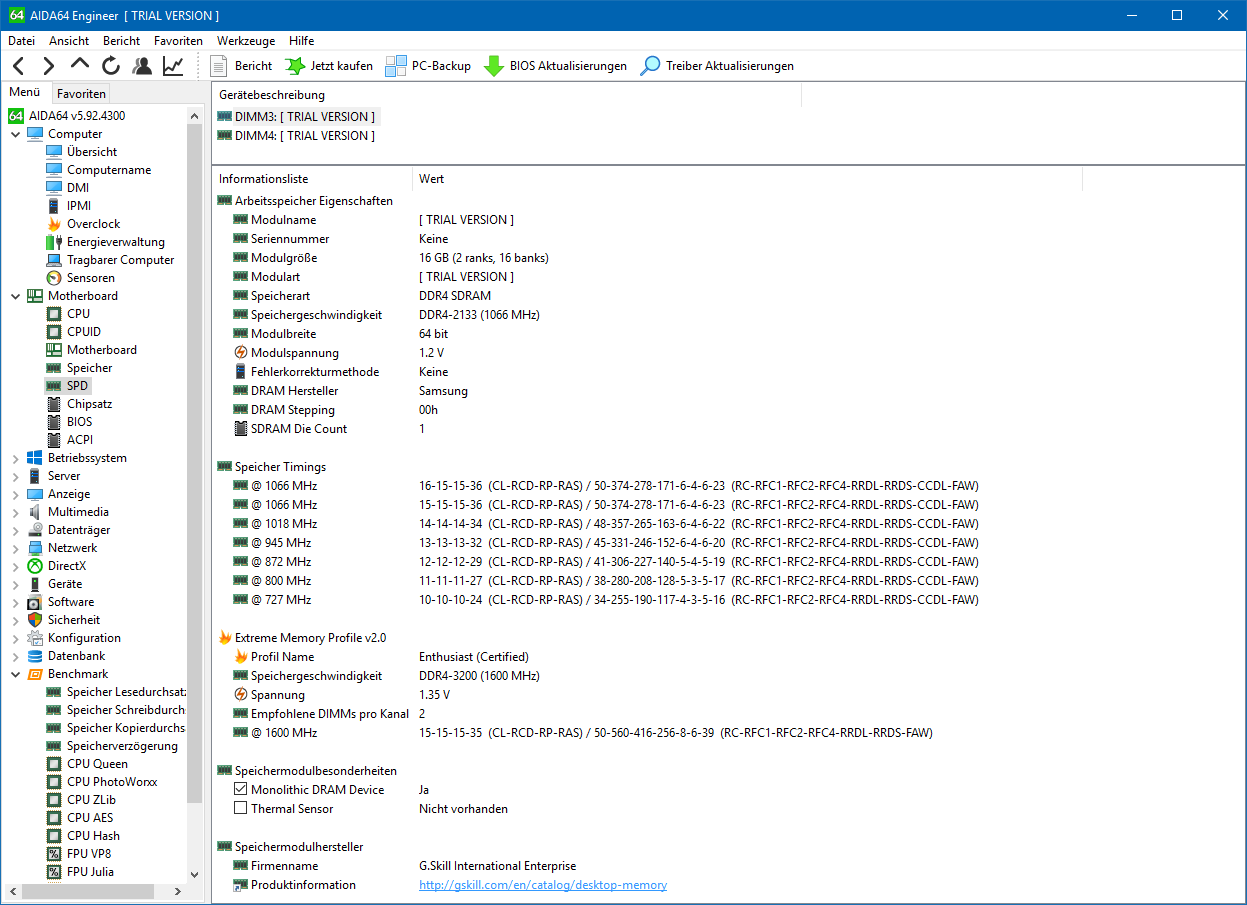Image resolution: width=1247 pixels, height=905 pixels.
Task: Toggle Monolithic DRAM Device checkbox
Action: pyautogui.click(x=240, y=790)
